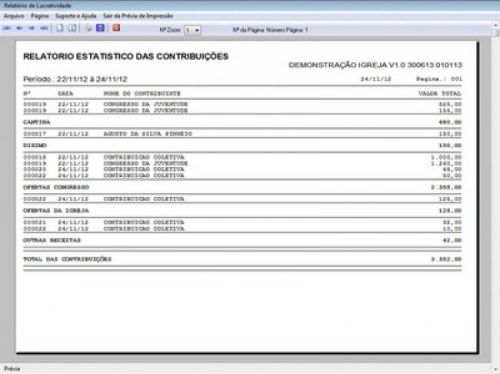Show two-page view icon
Viewport: 500px width, 374px height.
click(72, 28)
